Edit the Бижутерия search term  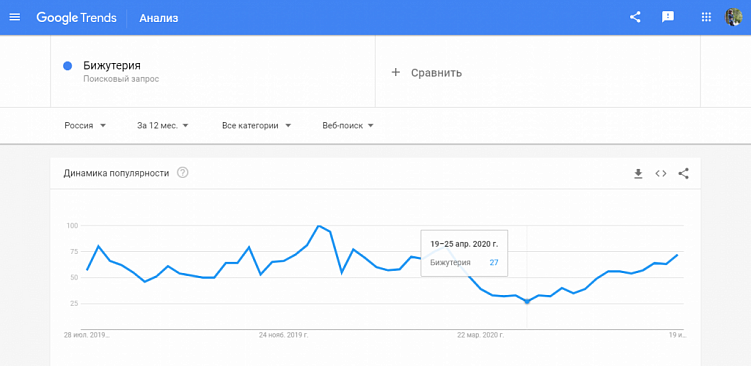click(112, 66)
